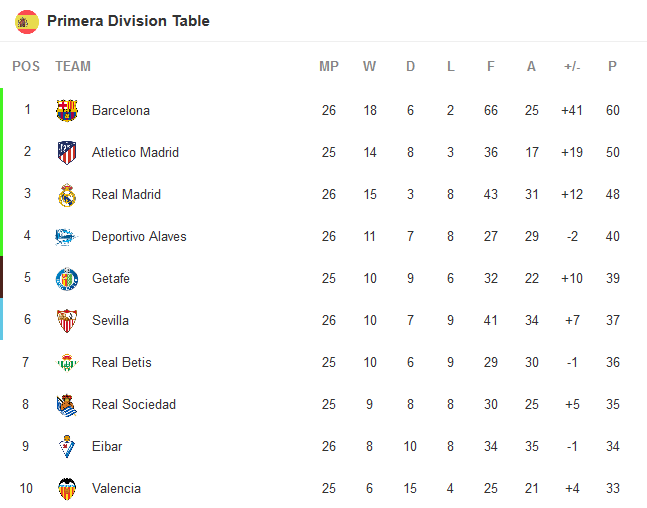
Task: Click the Atletico Madrid club crest
Action: coord(67,152)
